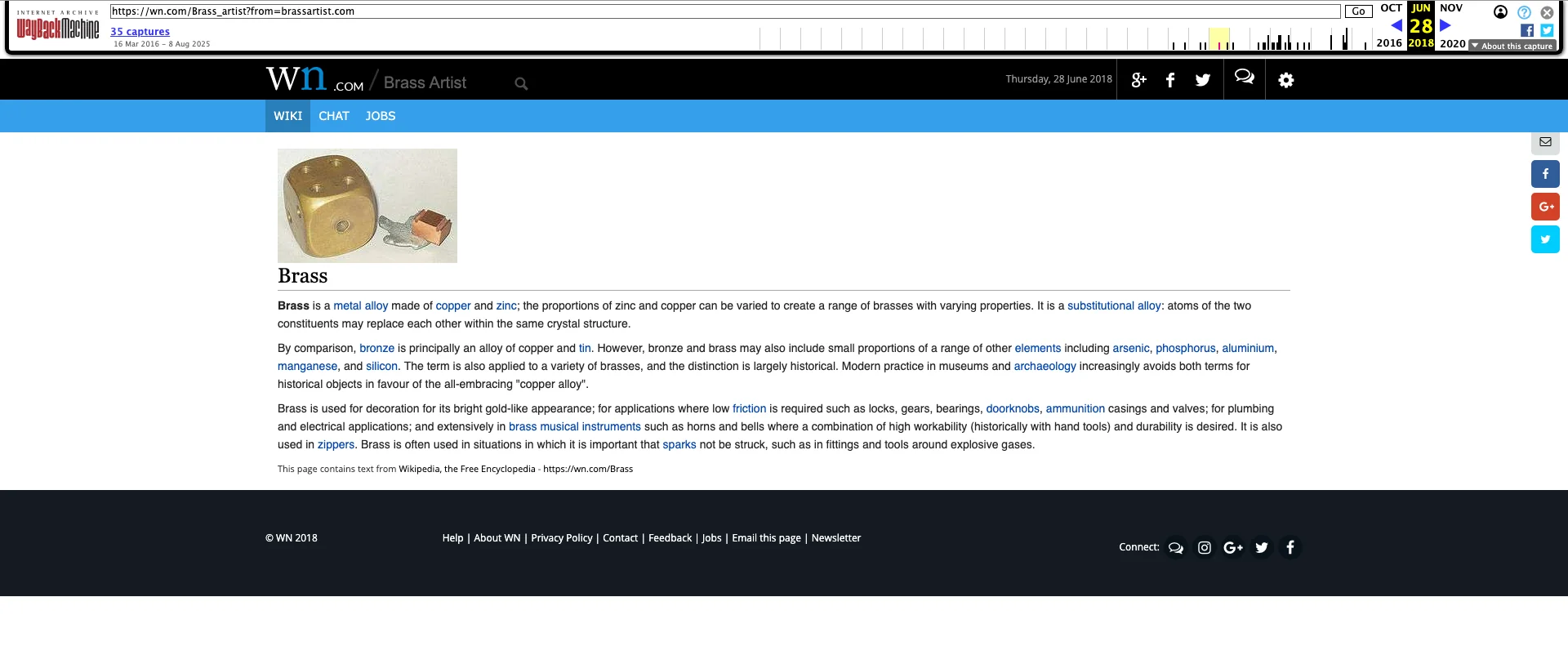Viewport: 1568px width, 655px height.
Task: Click the red Google+ sidebar share button
Action: pos(1545,207)
